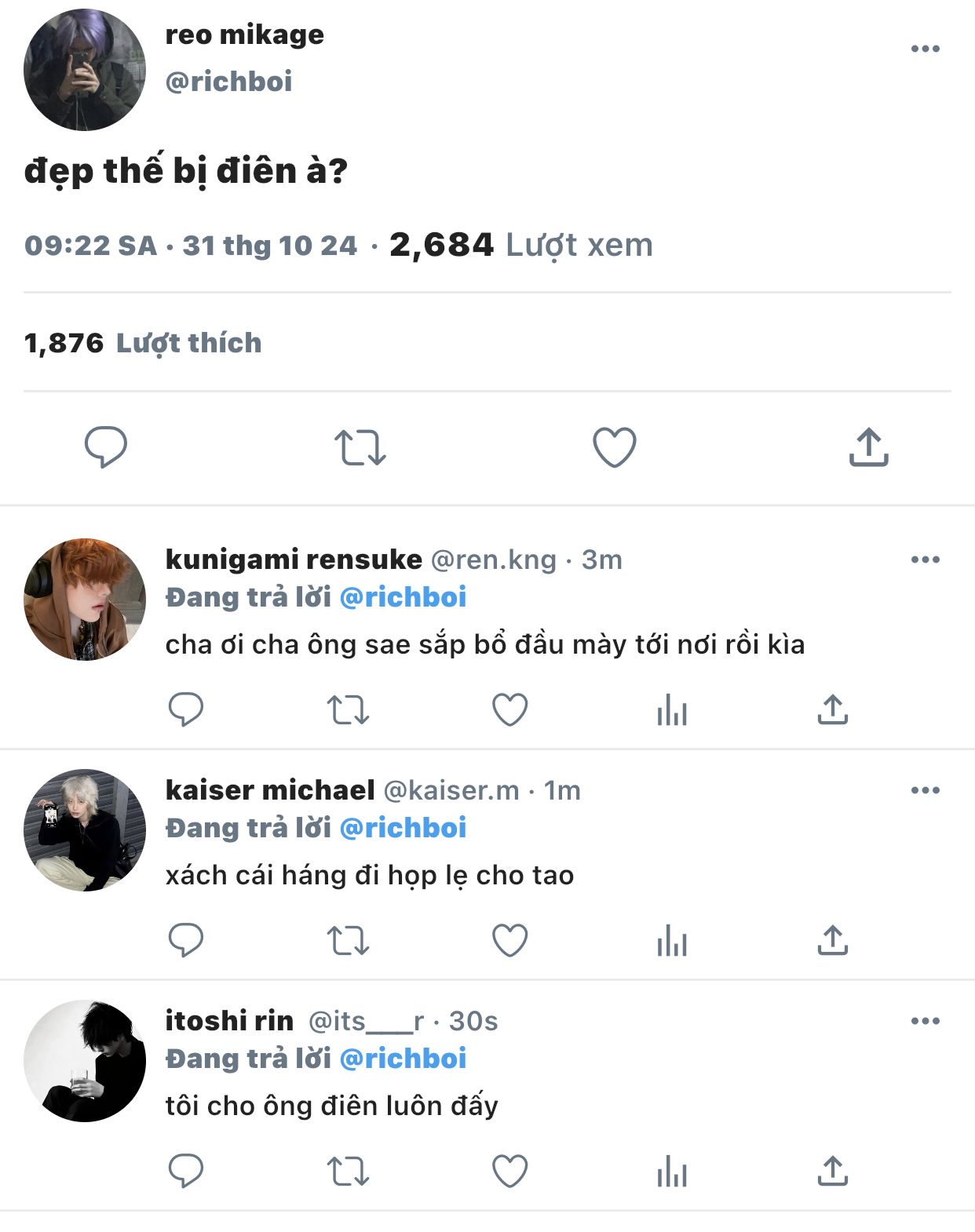Image resolution: width=975 pixels, height=1232 pixels.
Task: Open @richboi mention in kunigami's reply
Action: click(403, 597)
